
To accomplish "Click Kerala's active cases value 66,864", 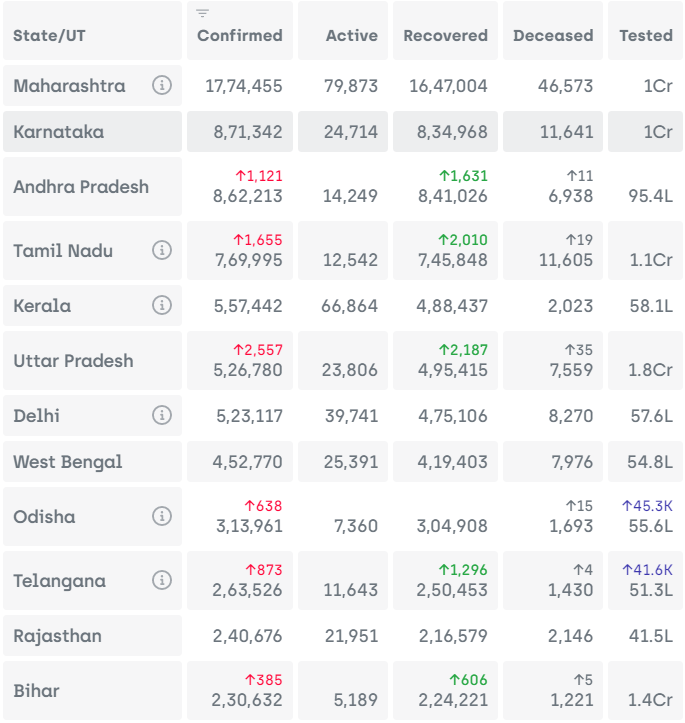I will tap(350, 306).
